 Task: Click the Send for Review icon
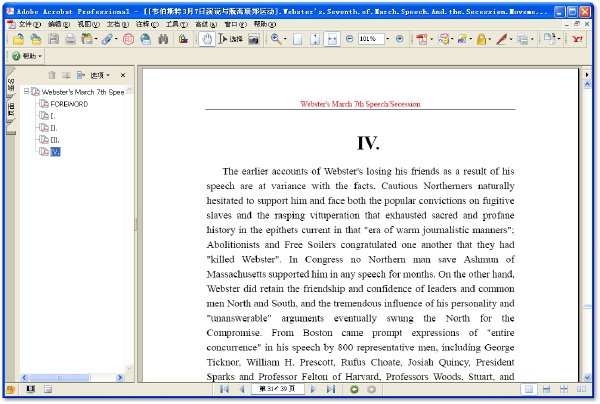pyautogui.click(x=462, y=39)
